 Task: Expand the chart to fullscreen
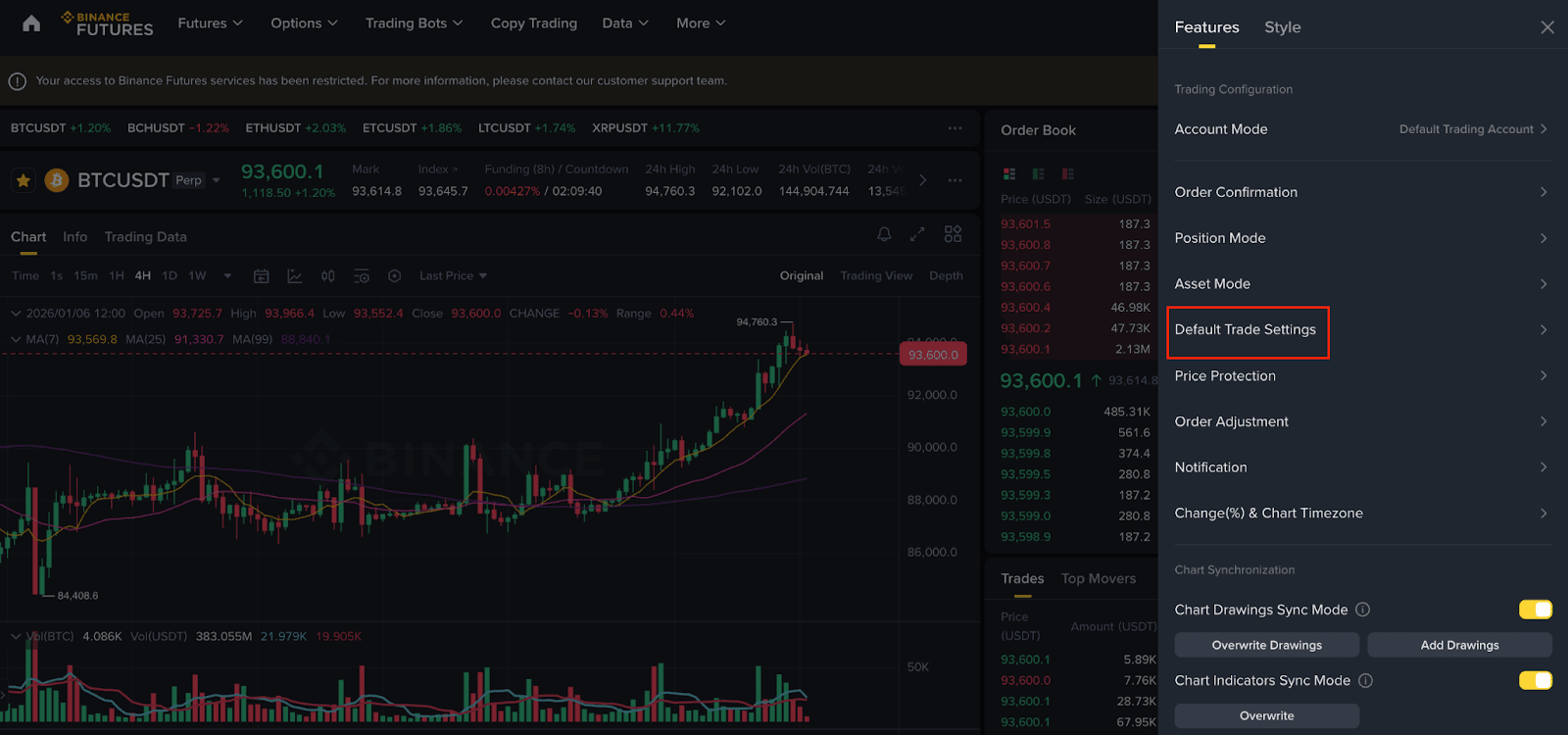click(917, 234)
